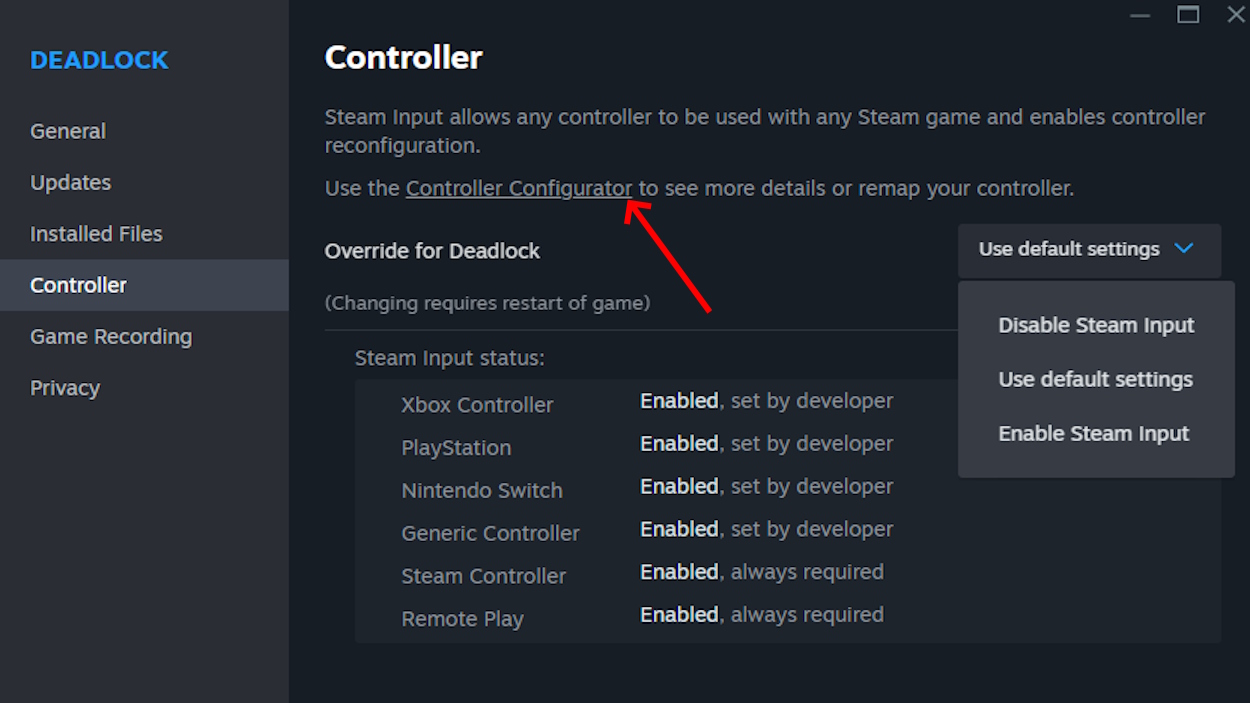The width and height of the screenshot is (1250, 703).
Task: Open Game Recording settings
Action: 111,336
